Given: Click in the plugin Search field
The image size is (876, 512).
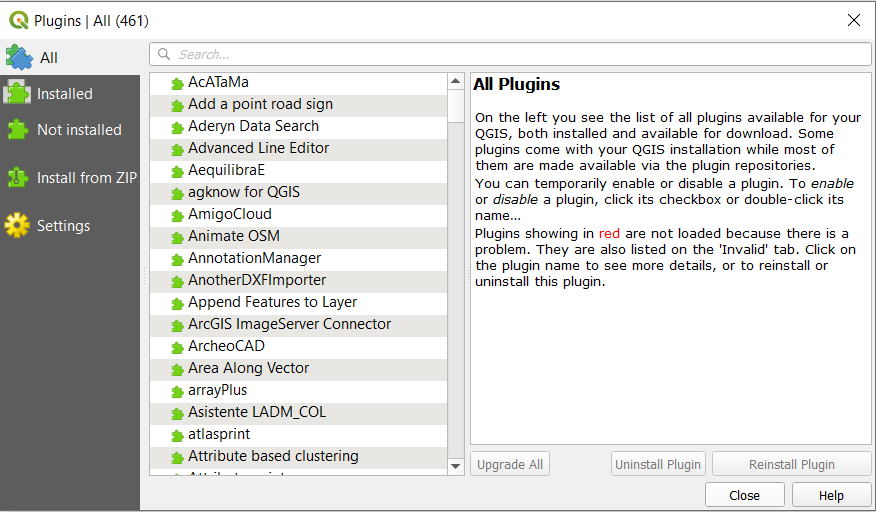Looking at the screenshot, I should click(x=510, y=54).
